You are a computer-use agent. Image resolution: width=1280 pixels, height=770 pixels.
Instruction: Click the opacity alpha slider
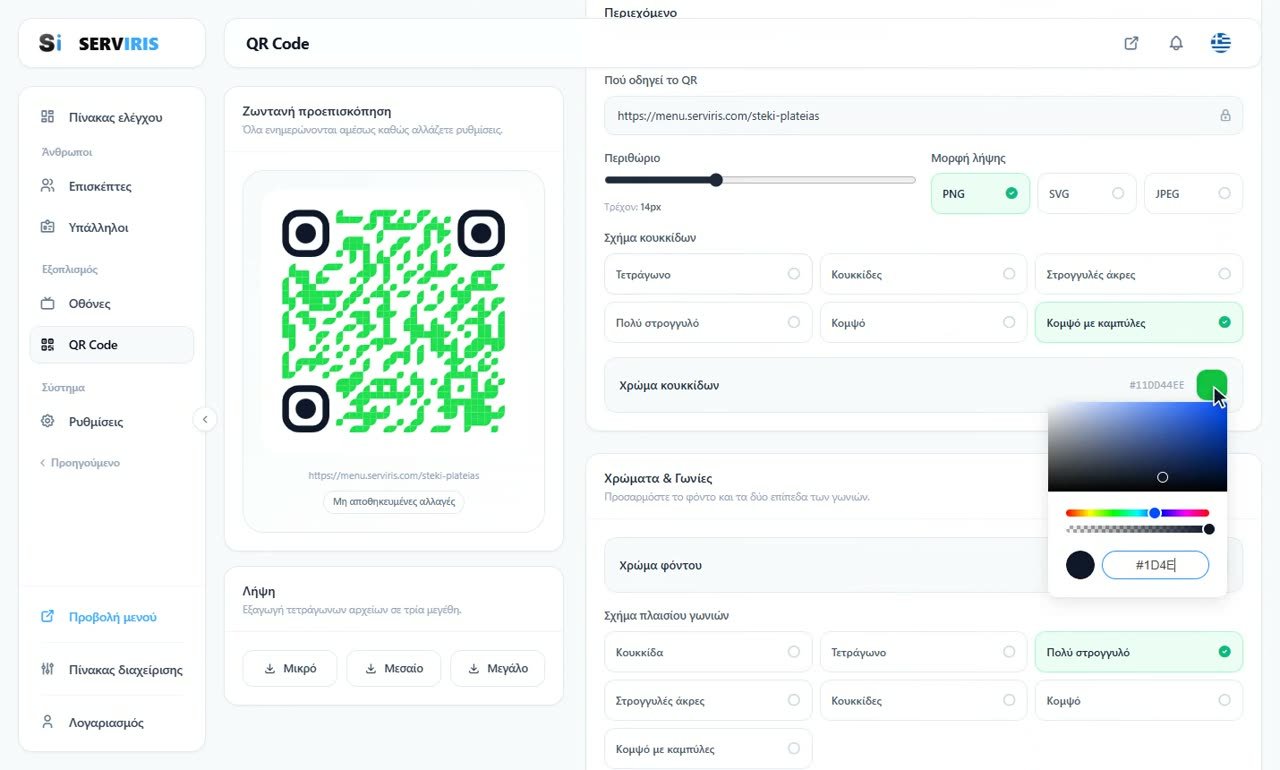coord(1137,529)
